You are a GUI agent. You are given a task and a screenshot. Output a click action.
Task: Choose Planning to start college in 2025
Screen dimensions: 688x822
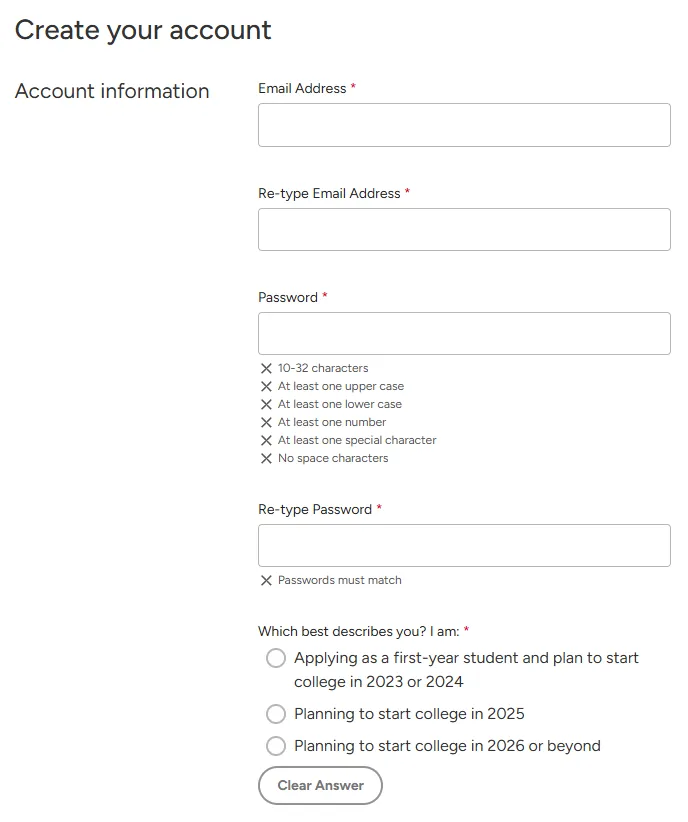[x=276, y=714]
